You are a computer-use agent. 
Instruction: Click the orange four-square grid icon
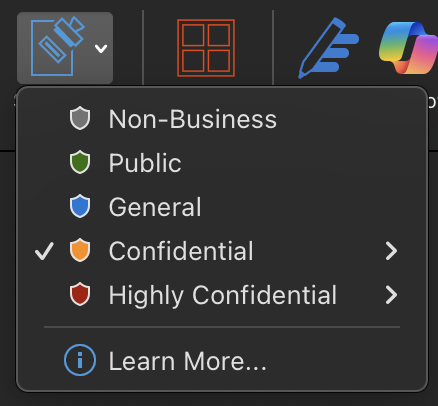[x=206, y=48]
